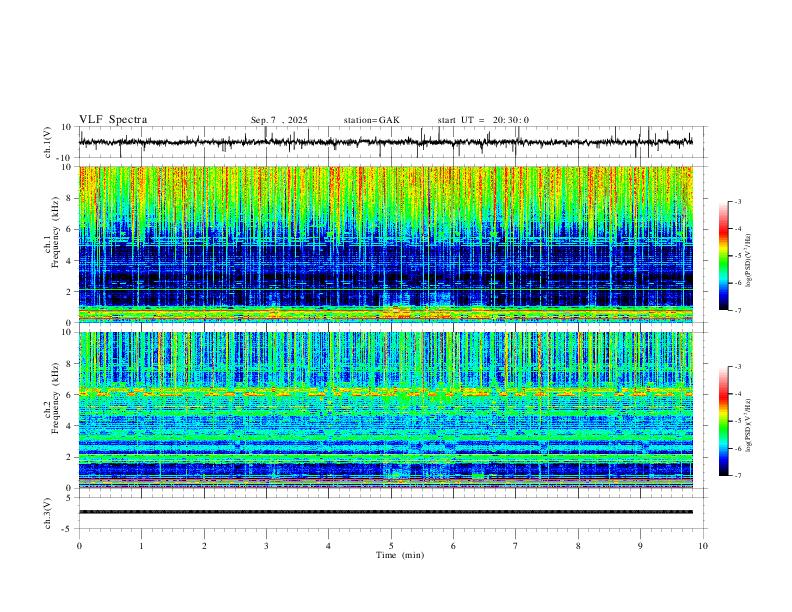Click the time axis tick label "5"
This screenshot has height=612, width=792.
(x=391, y=546)
